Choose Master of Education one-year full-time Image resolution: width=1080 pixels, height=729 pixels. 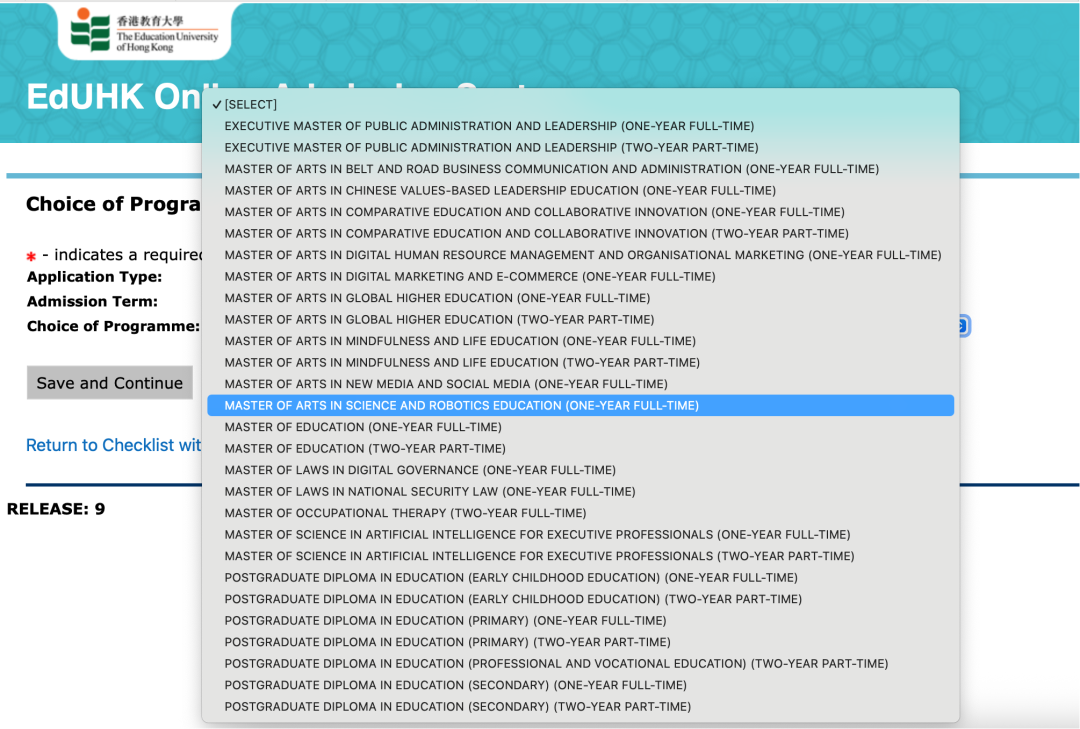tap(363, 427)
